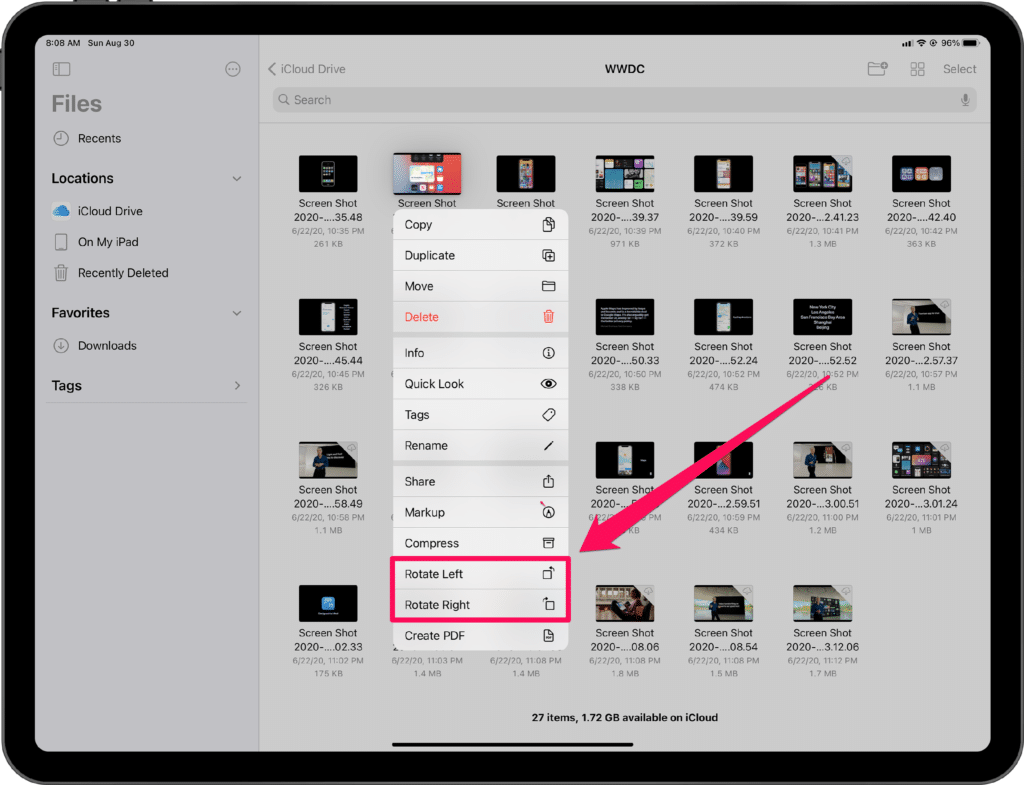This screenshot has height=785, width=1024.
Task: Toggle the sidebar panel icon
Action: tap(62, 69)
